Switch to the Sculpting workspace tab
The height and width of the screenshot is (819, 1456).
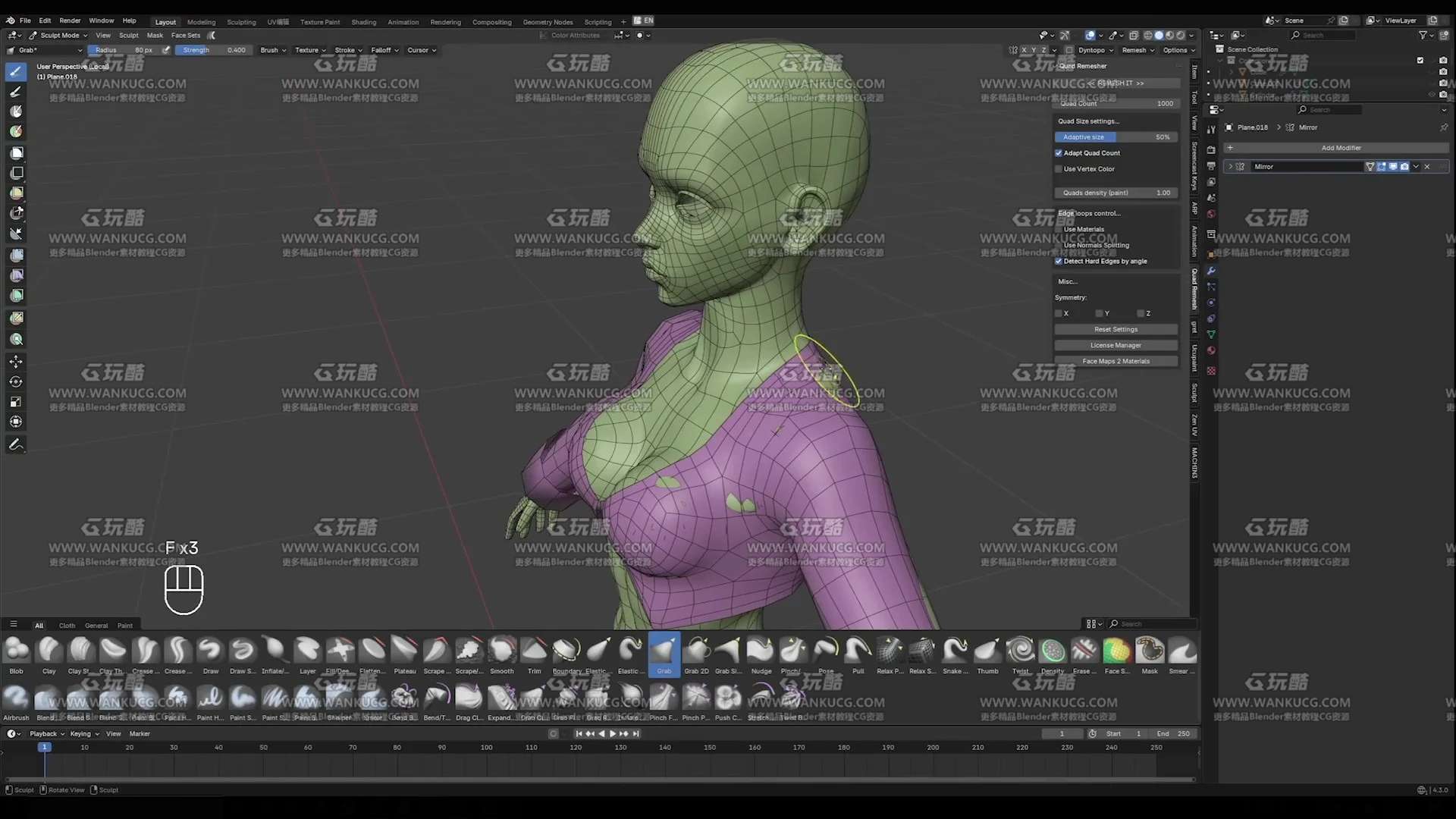tap(241, 22)
